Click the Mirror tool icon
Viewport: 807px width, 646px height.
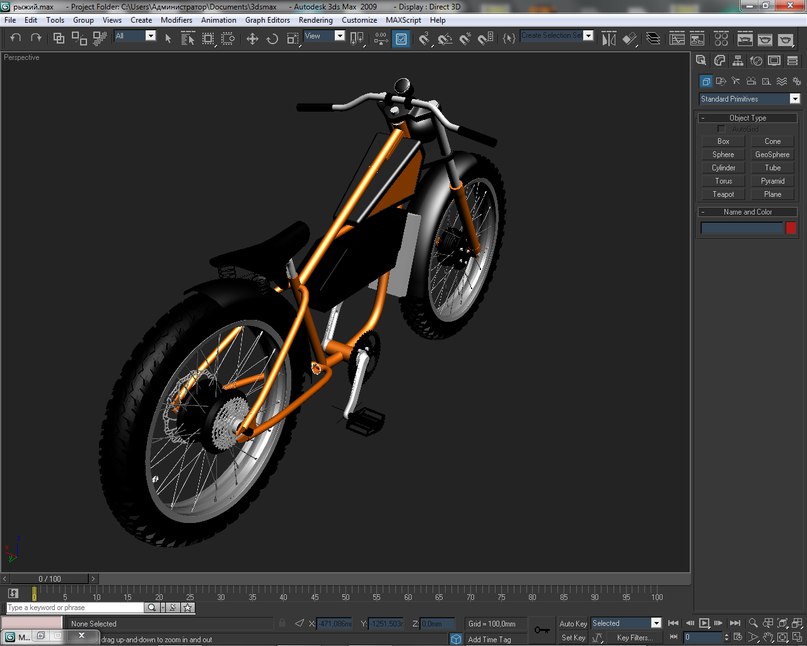pyautogui.click(x=609, y=38)
